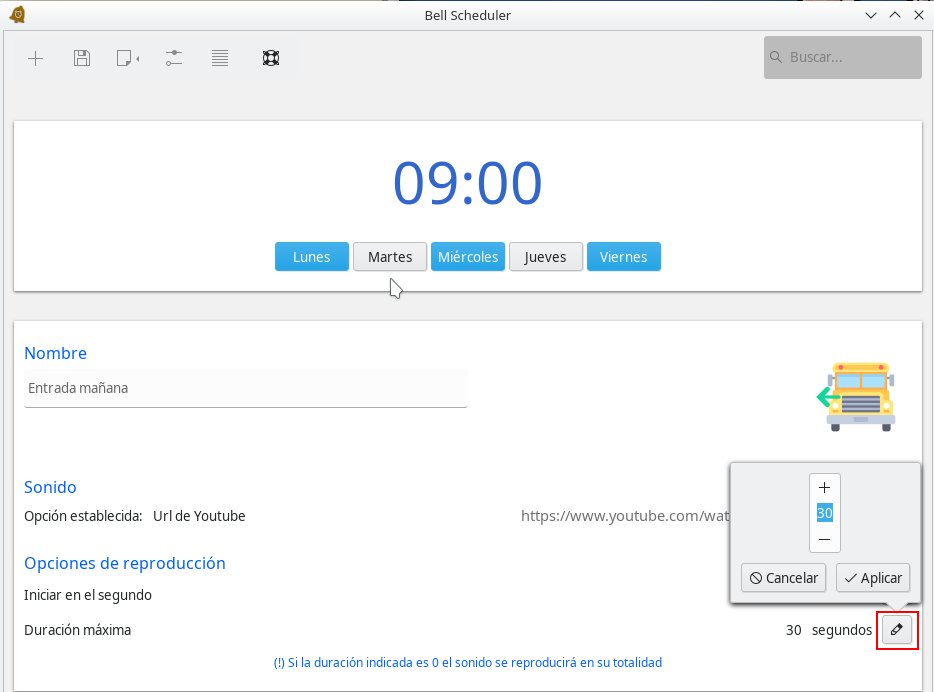Minimize the window with down chevron
934x692 pixels.
tap(871, 15)
